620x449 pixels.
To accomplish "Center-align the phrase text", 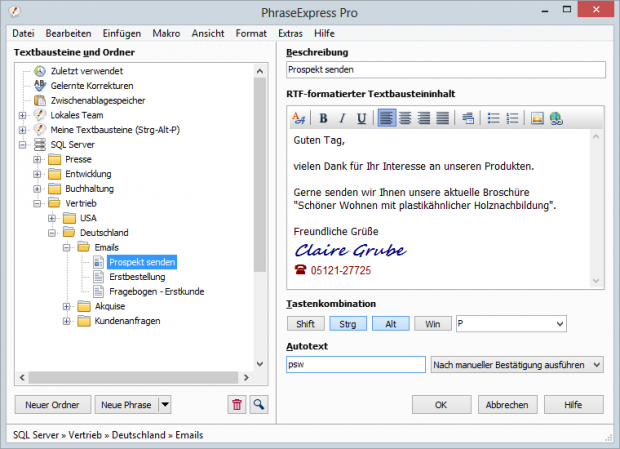I will (x=405, y=118).
